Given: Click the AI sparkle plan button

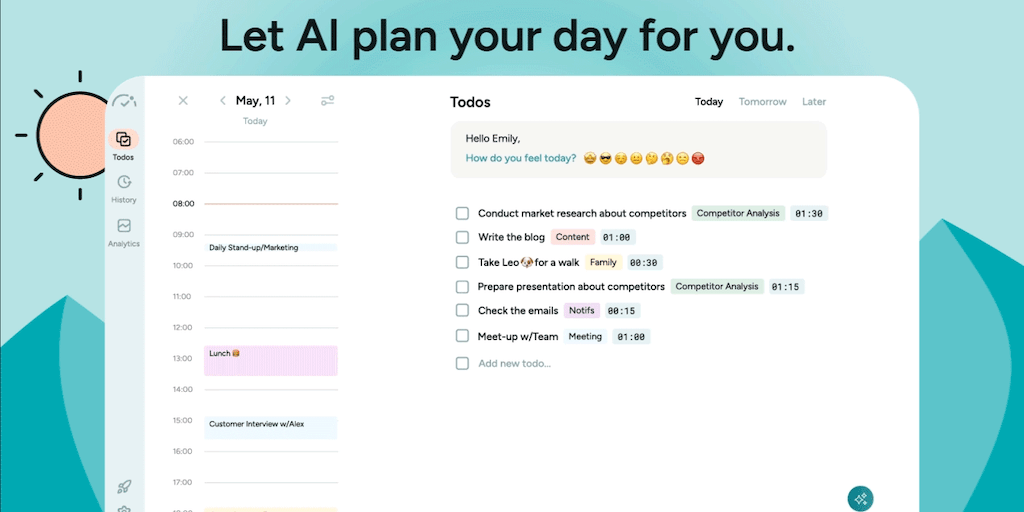Looking at the screenshot, I should pos(860,498).
